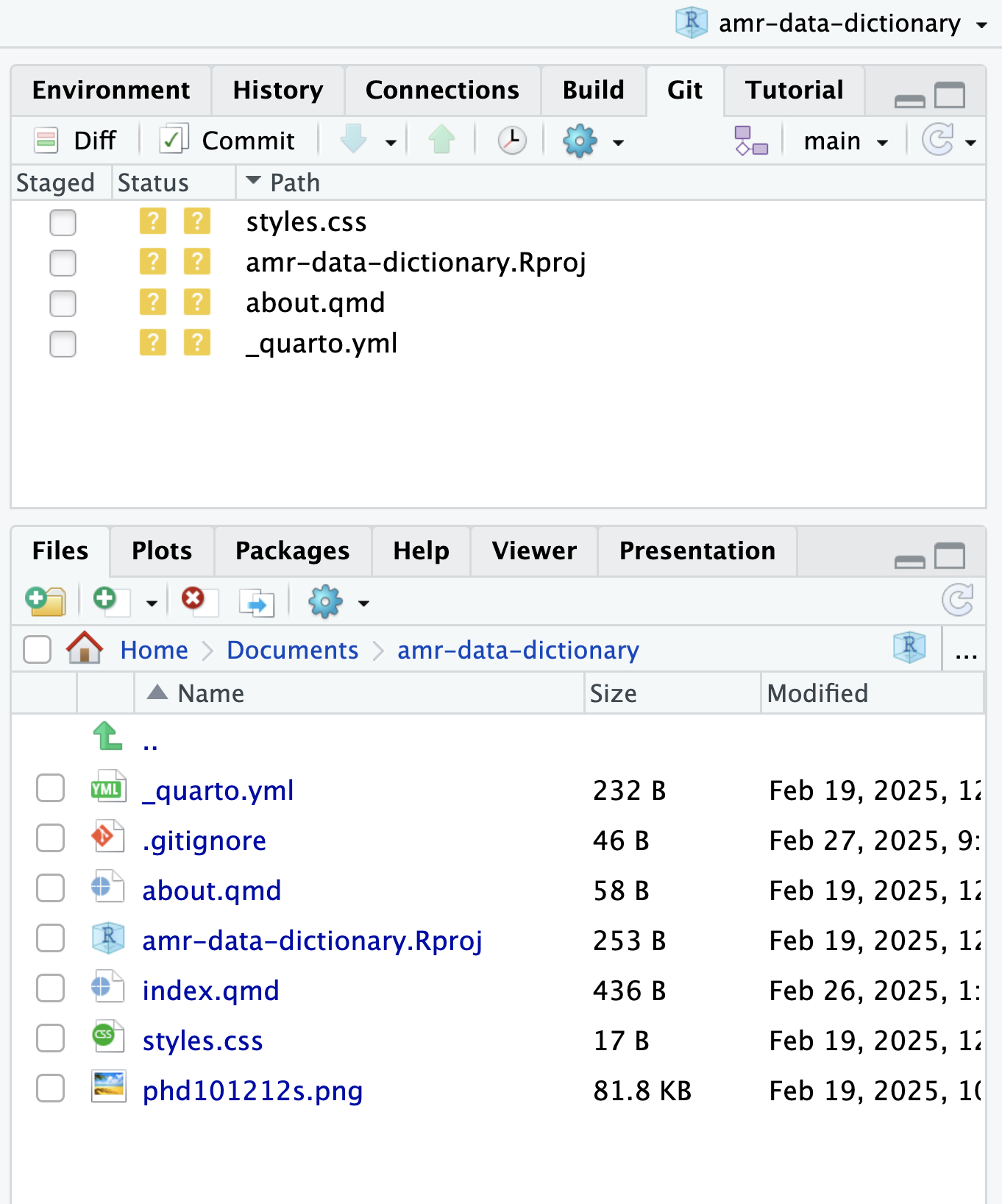The image size is (1002, 1204).
Task: Click the CSS icon next to styles.css
Action: point(107,1038)
